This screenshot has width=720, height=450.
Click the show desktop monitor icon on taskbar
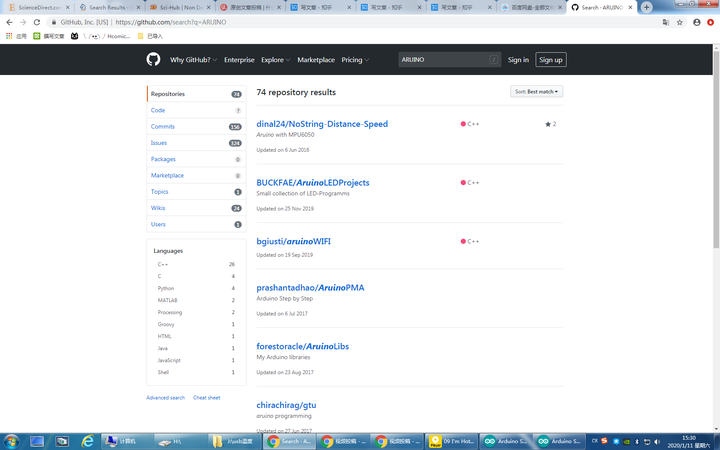point(37,441)
